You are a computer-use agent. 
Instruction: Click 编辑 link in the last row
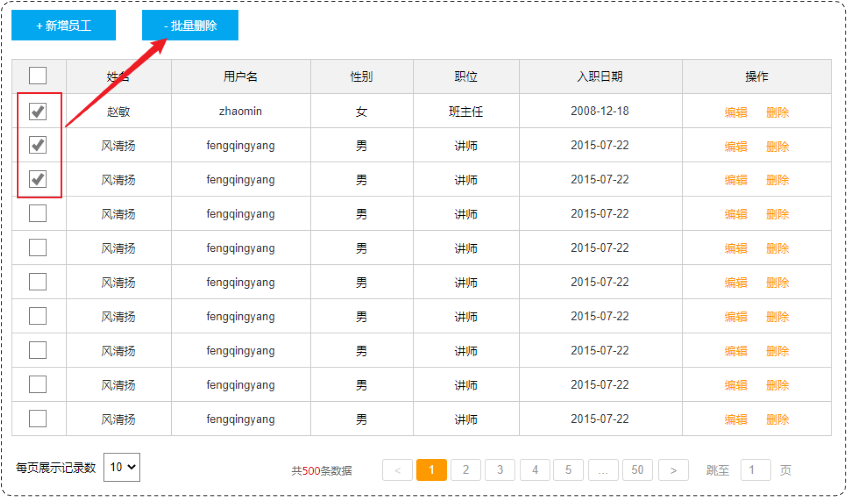(x=736, y=419)
